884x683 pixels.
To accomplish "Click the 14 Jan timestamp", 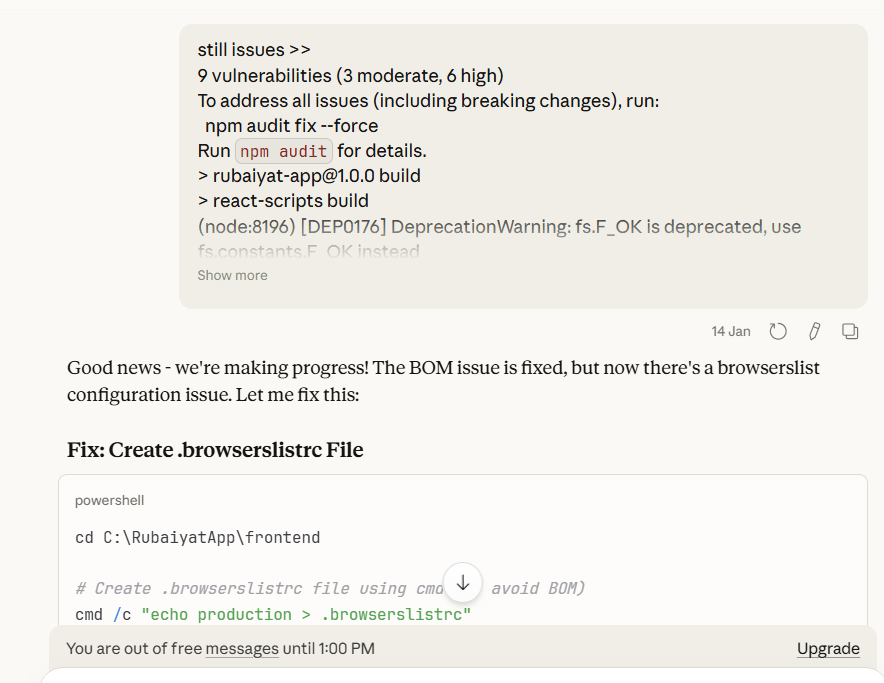I will (731, 331).
